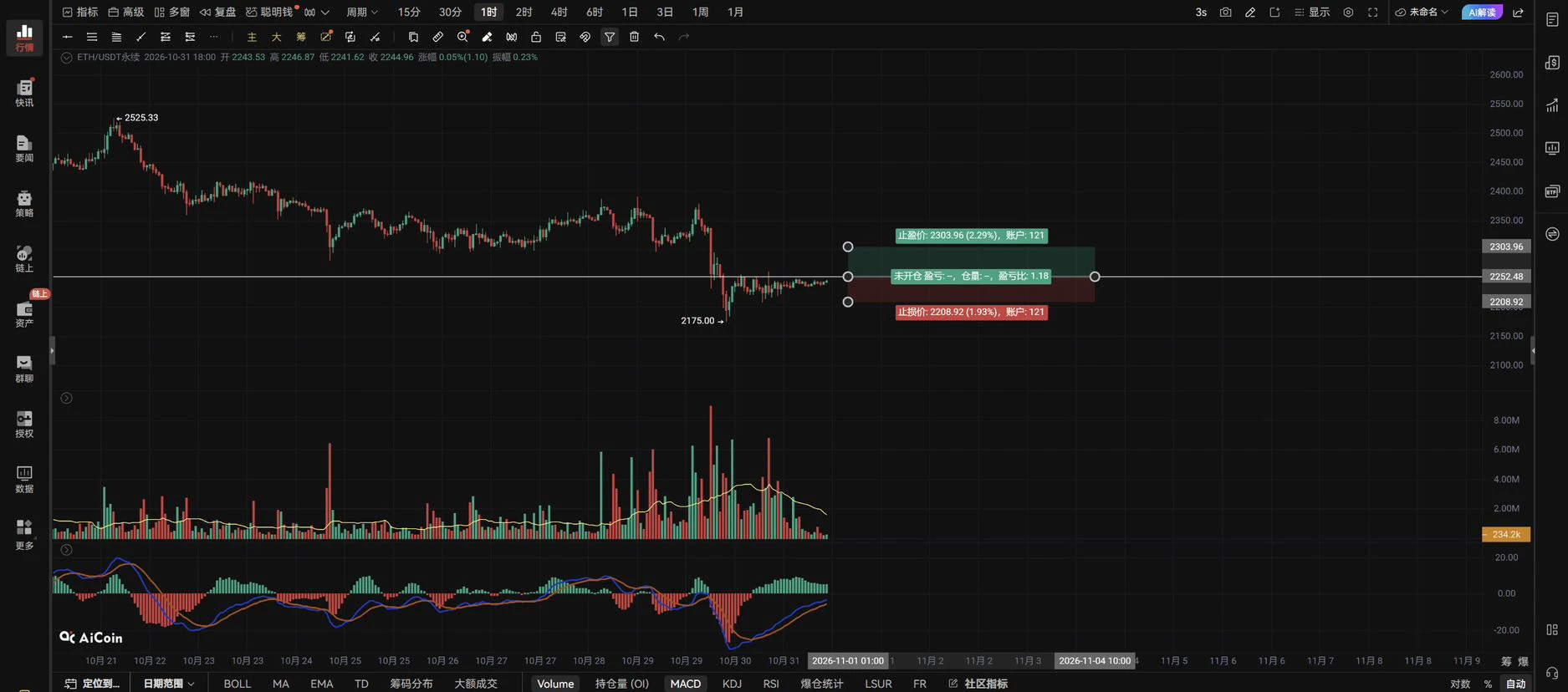Image resolution: width=1568 pixels, height=692 pixels.
Task: Click the share arrow icon top right
Action: tap(1518, 13)
